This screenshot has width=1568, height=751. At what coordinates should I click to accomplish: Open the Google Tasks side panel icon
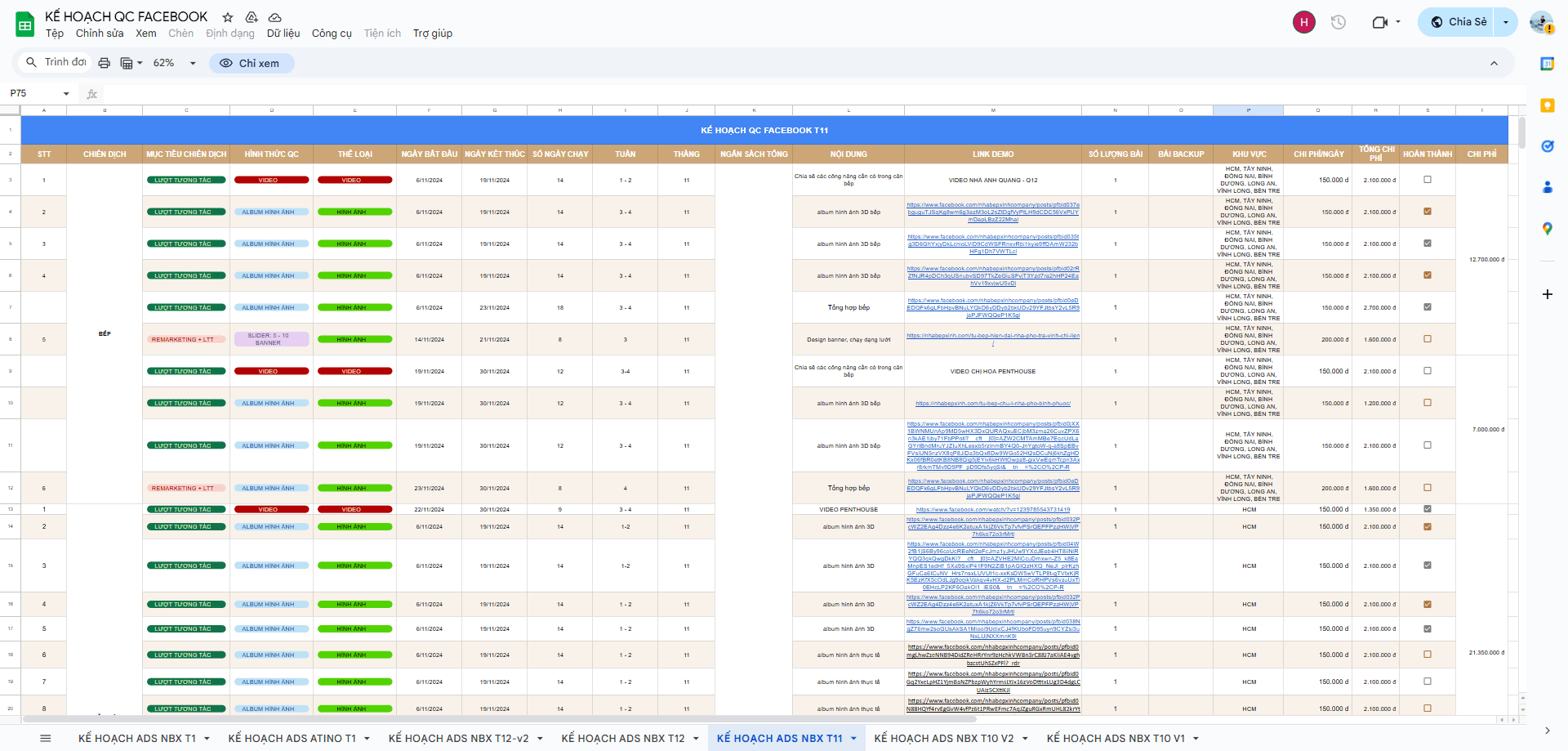click(x=1547, y=146)
